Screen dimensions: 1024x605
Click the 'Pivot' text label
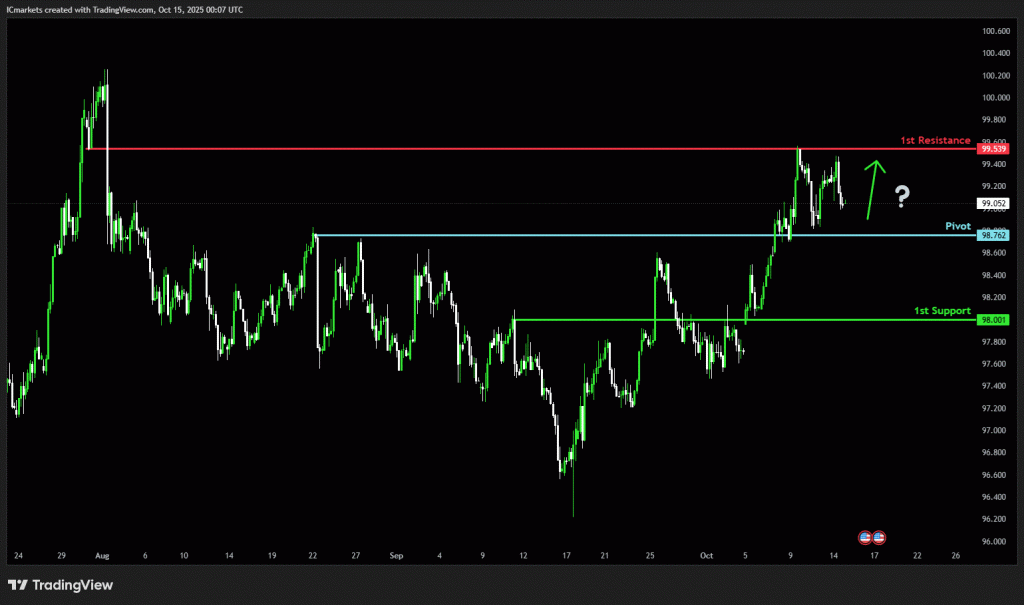[958, 226]
